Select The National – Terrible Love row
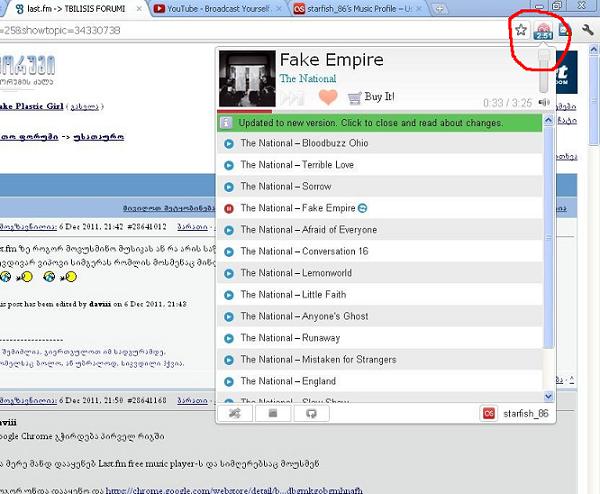This screenshot has height=494, width=600. (x=380, y=165)
